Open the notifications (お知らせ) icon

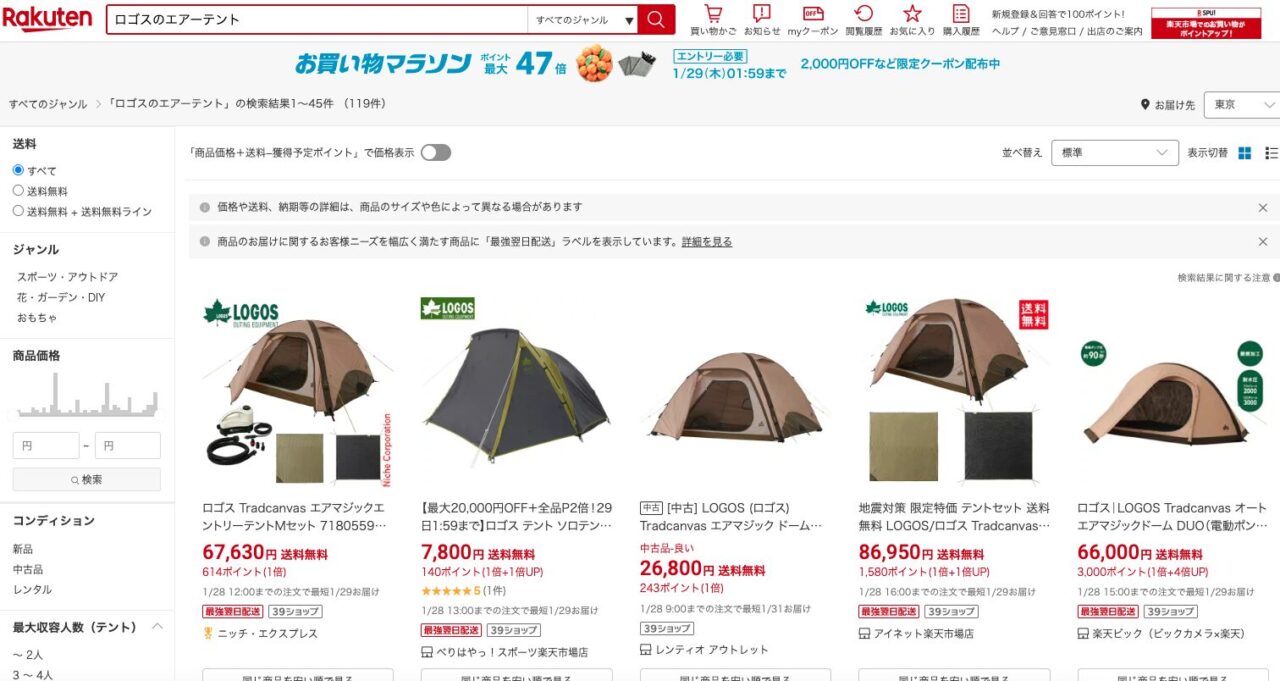pos(762,20)
